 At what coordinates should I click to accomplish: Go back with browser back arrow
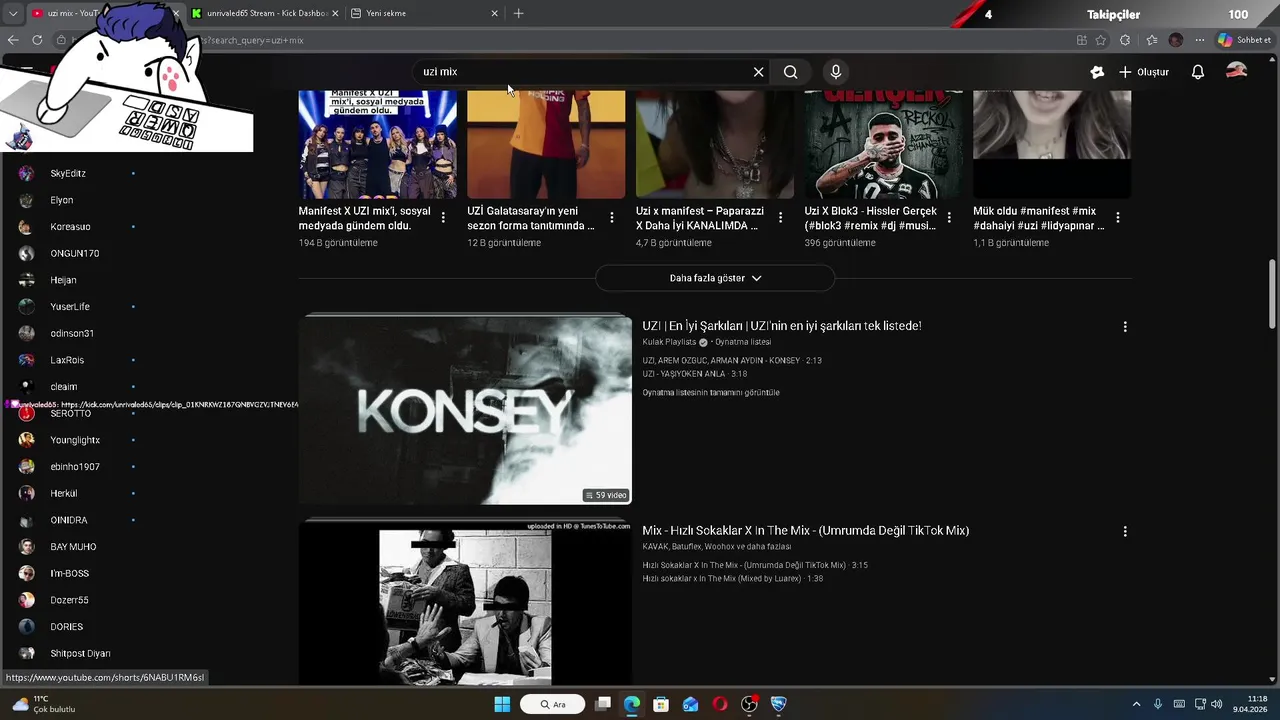[13, 40]
